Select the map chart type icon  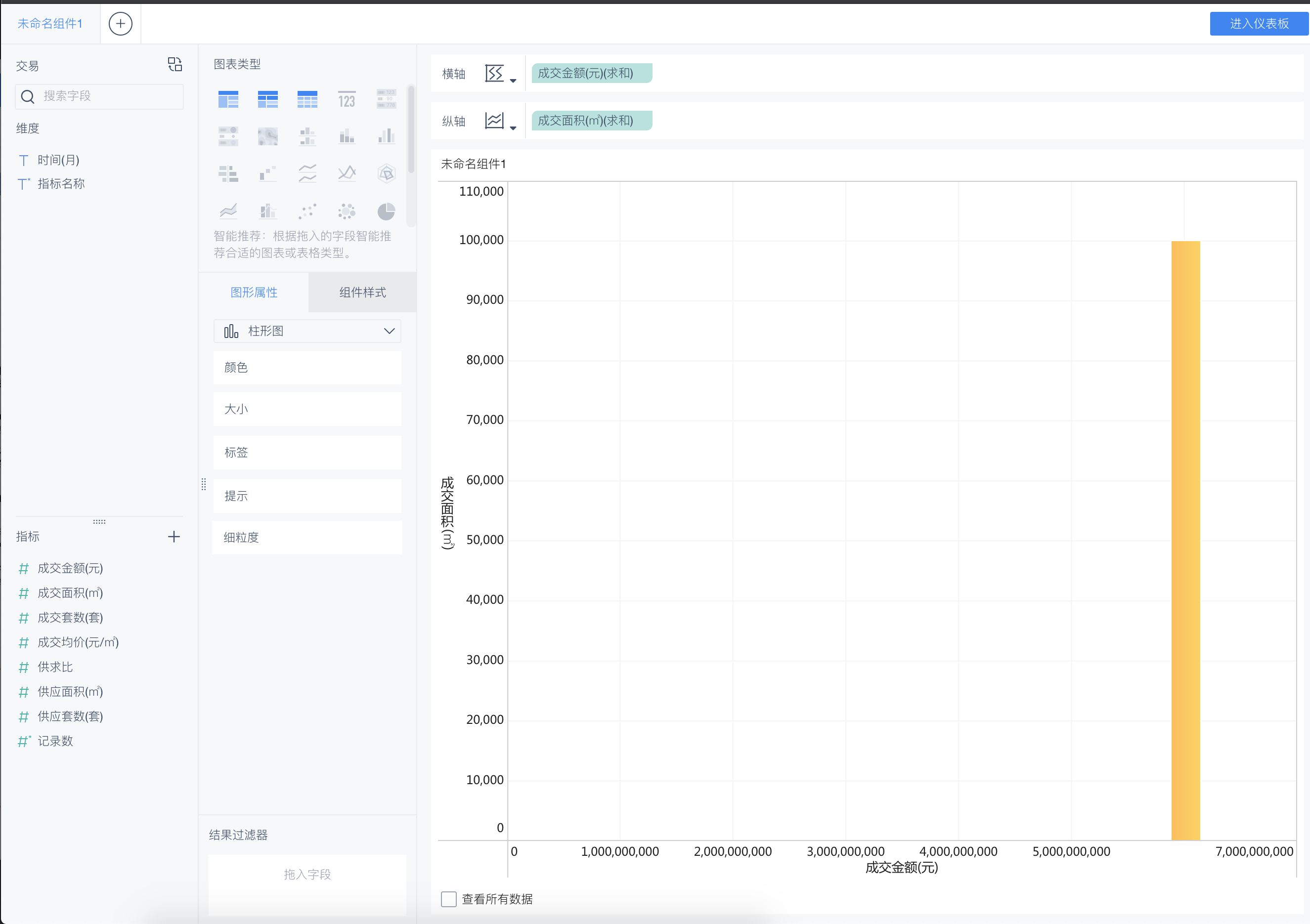[x=267, y=136]
